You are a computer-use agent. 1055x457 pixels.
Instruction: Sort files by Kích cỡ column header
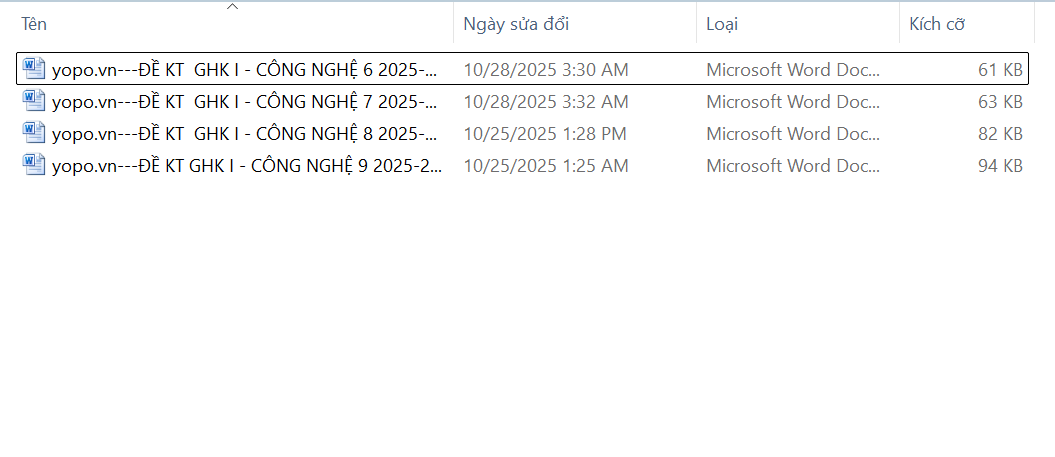point(937,24)
